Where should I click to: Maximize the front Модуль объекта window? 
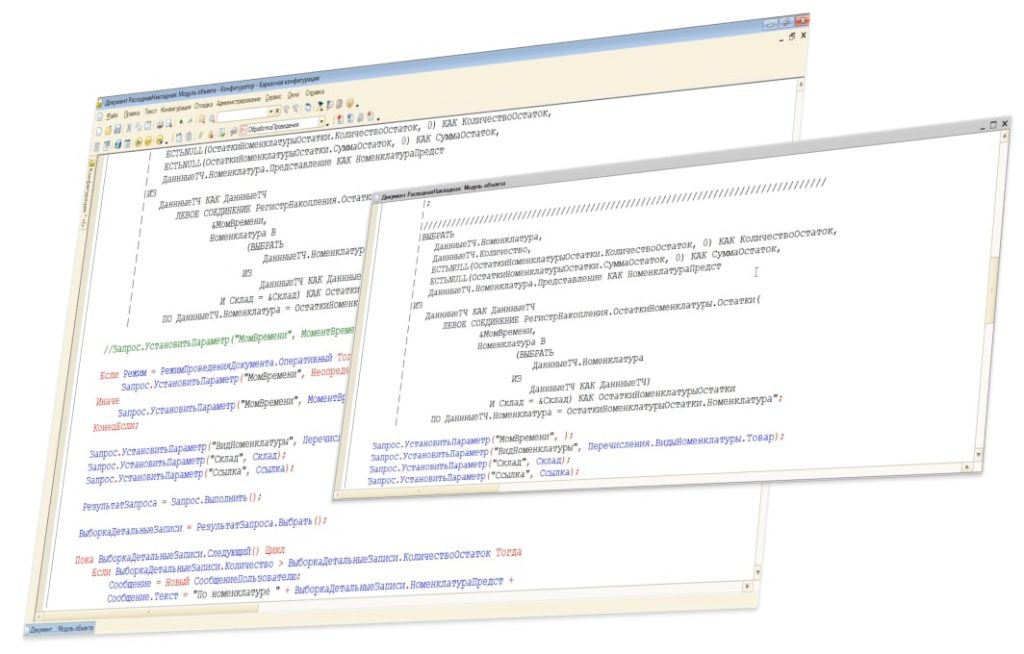(993, 125)
